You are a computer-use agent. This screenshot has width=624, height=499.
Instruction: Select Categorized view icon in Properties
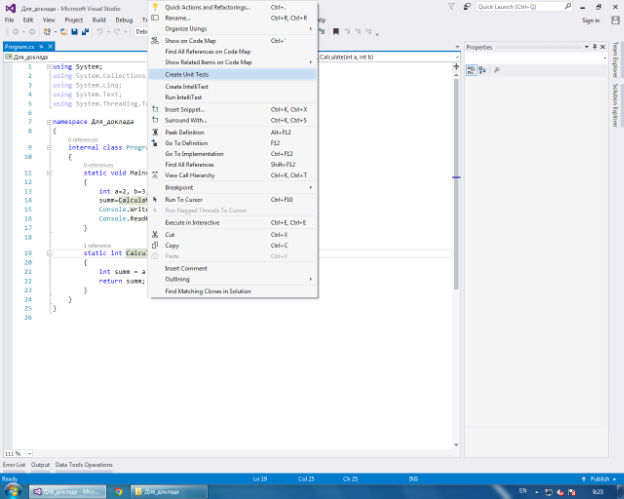471,70
